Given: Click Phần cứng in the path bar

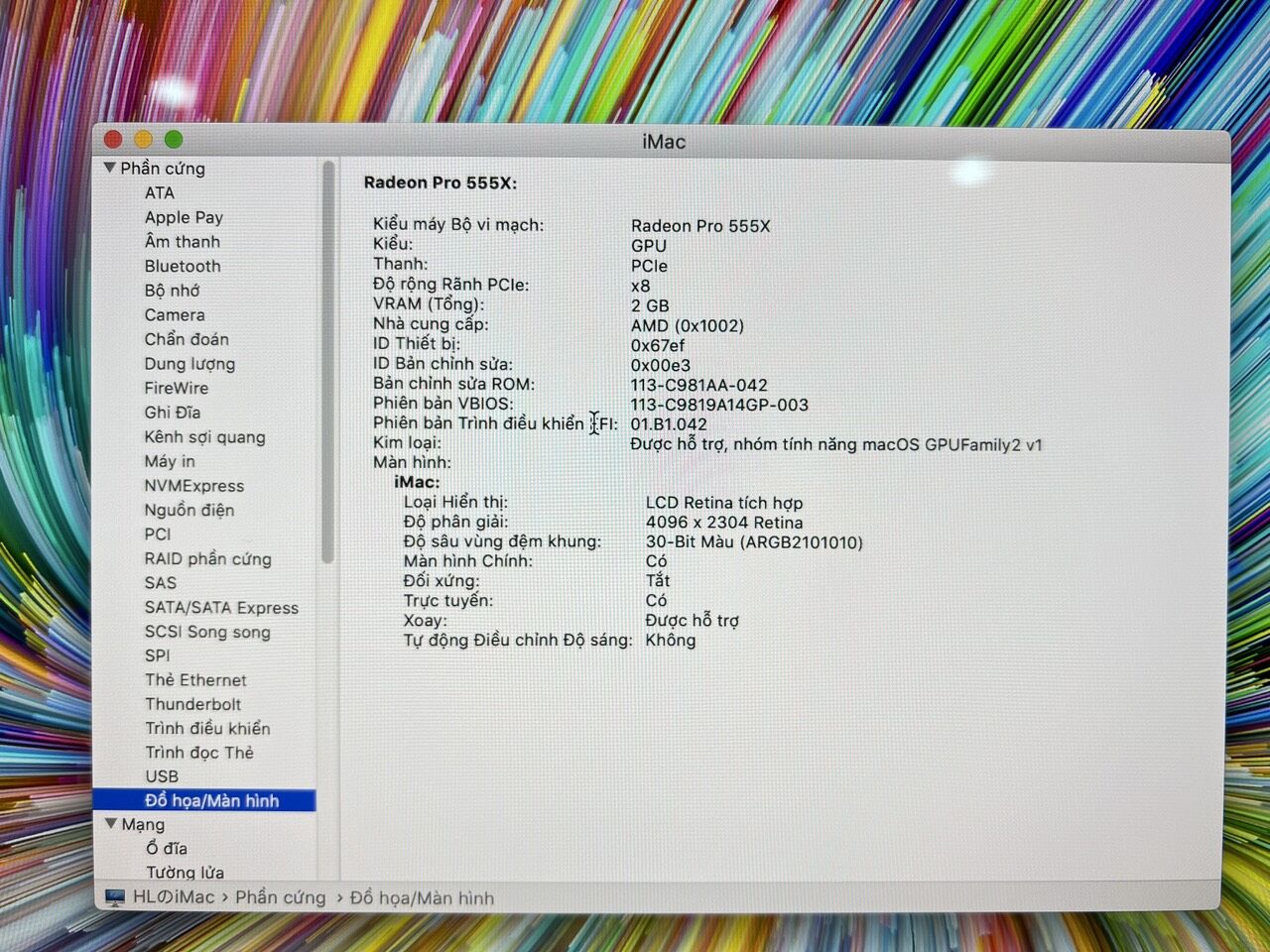Looking at the screenshot, I should tap(281, 897).
